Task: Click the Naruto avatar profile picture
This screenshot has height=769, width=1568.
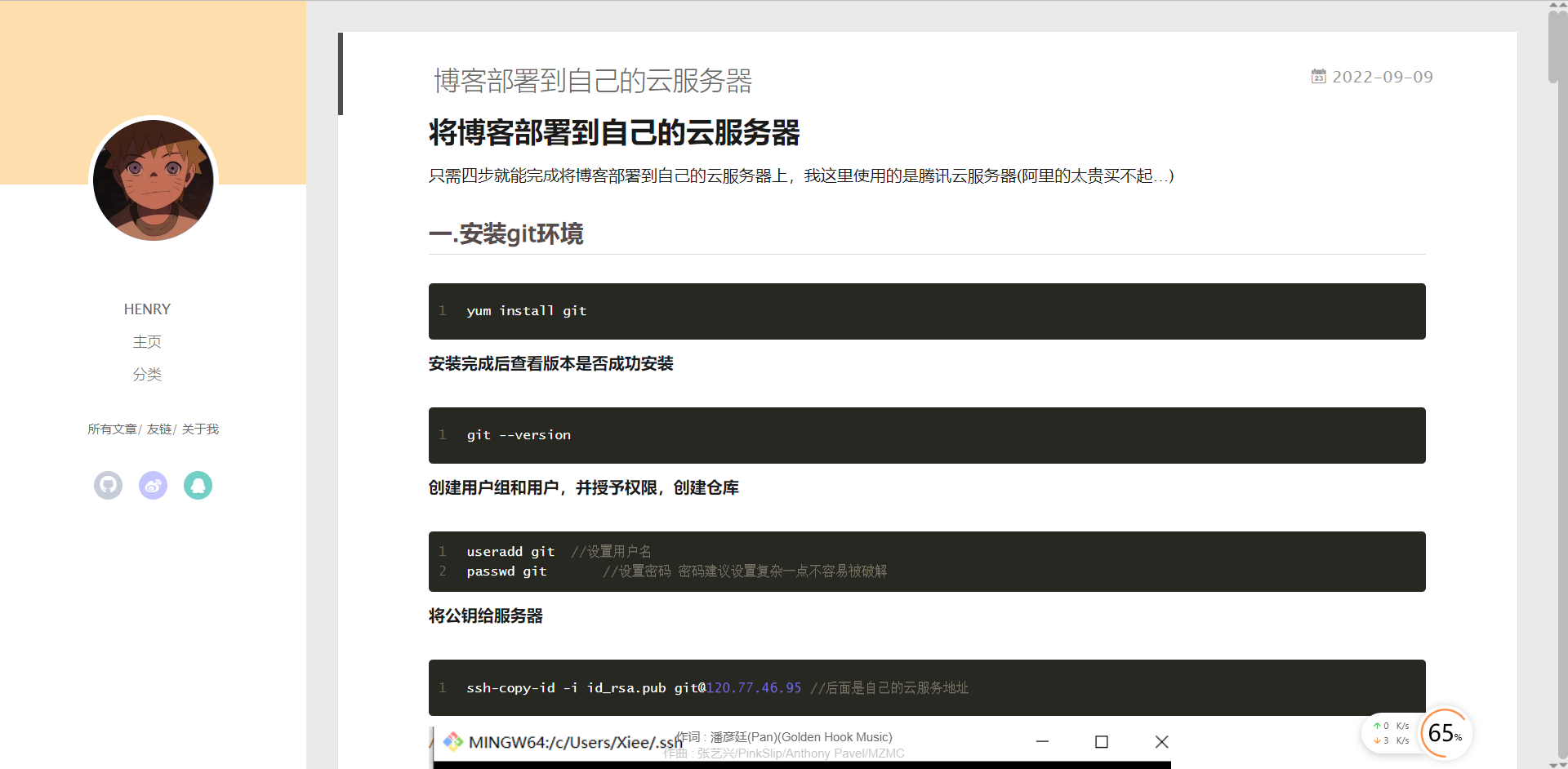Action: pos(154,180)
